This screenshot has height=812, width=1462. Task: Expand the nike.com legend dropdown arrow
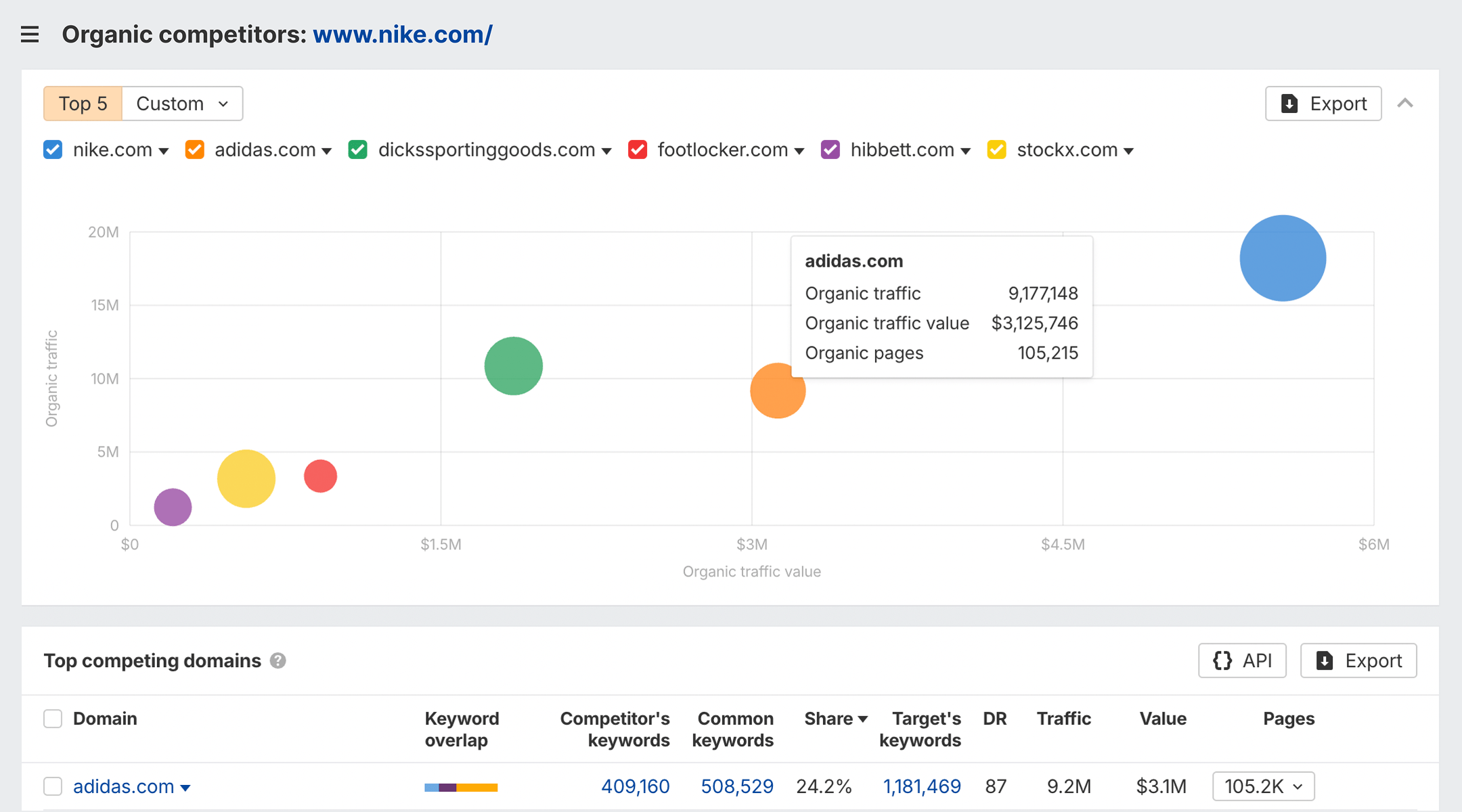coord(163,151)
